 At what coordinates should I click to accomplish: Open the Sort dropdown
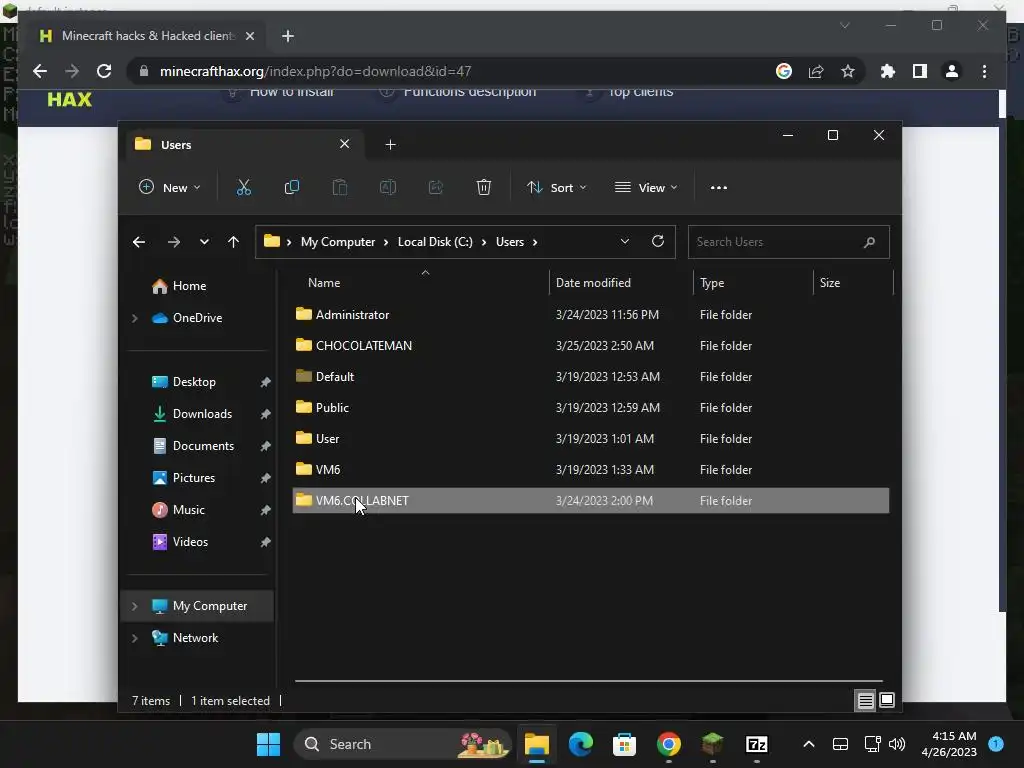[x=556, y=187]
